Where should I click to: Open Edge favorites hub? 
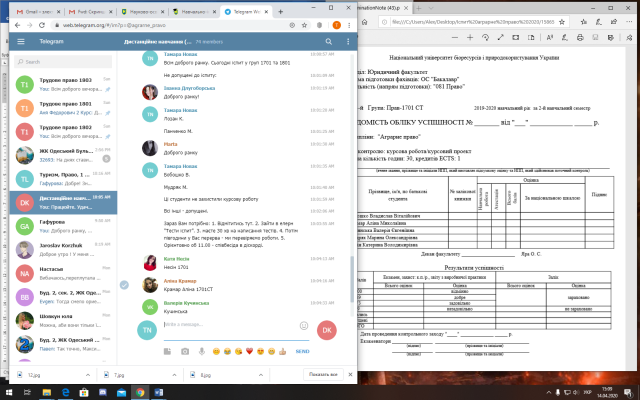[x=584, y=22]
